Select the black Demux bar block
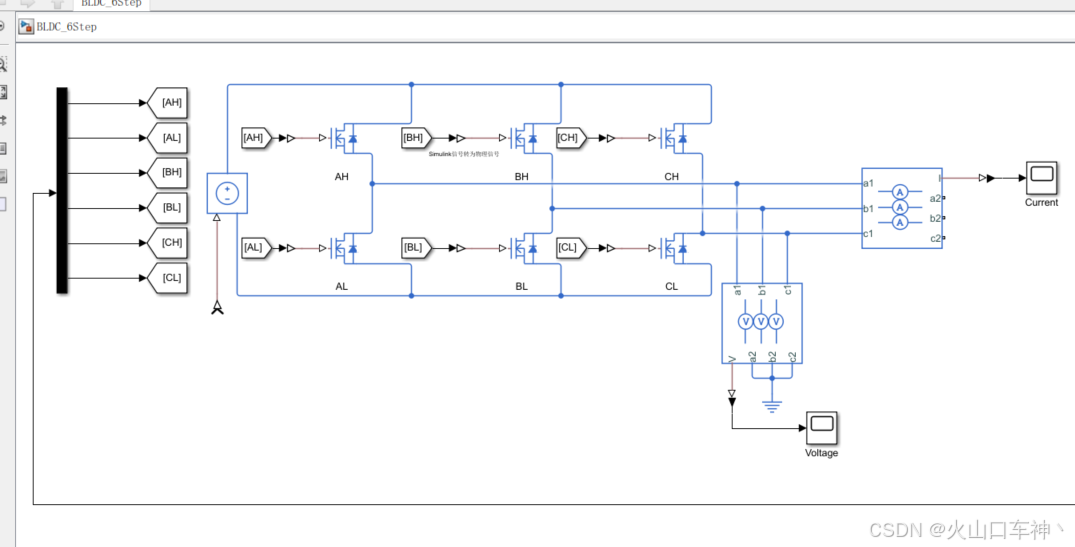The width and height of the screenshot is (1075, 547). click(x=62, y=190)
